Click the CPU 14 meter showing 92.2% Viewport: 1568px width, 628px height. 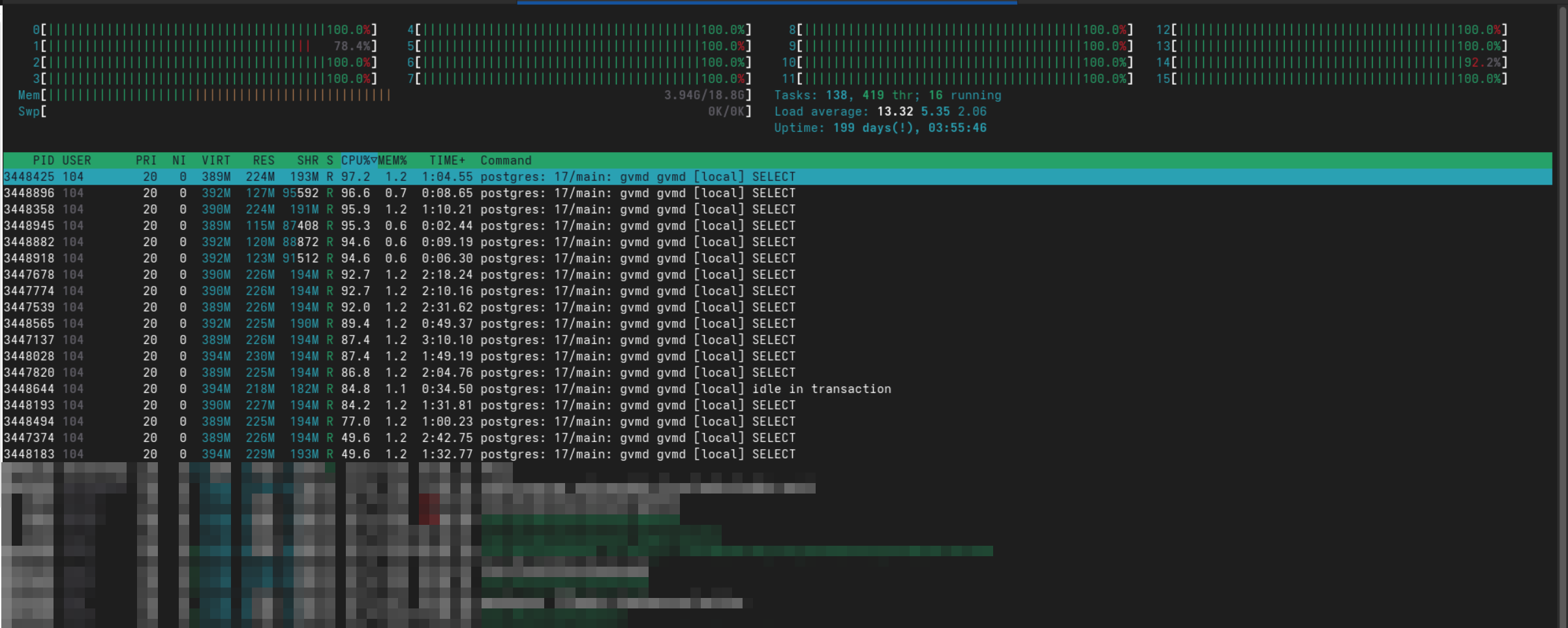coord(1332,63)
